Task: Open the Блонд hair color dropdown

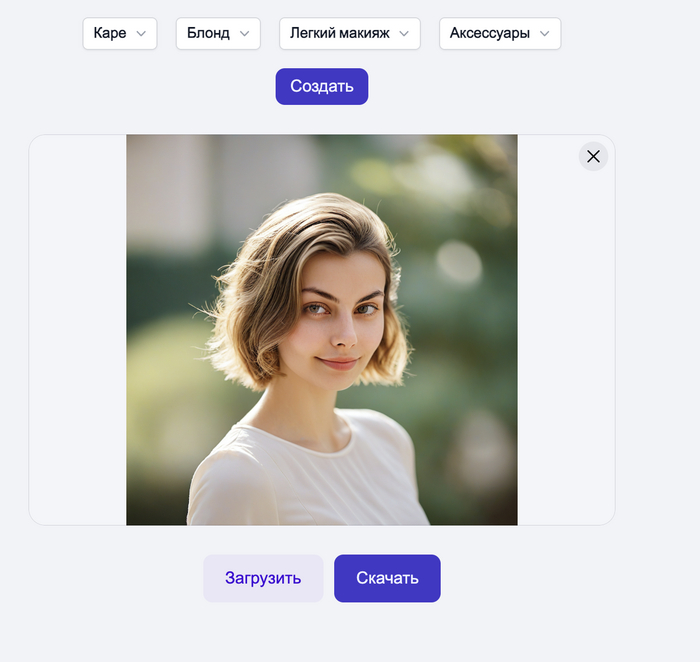Action: pos(218,33)
